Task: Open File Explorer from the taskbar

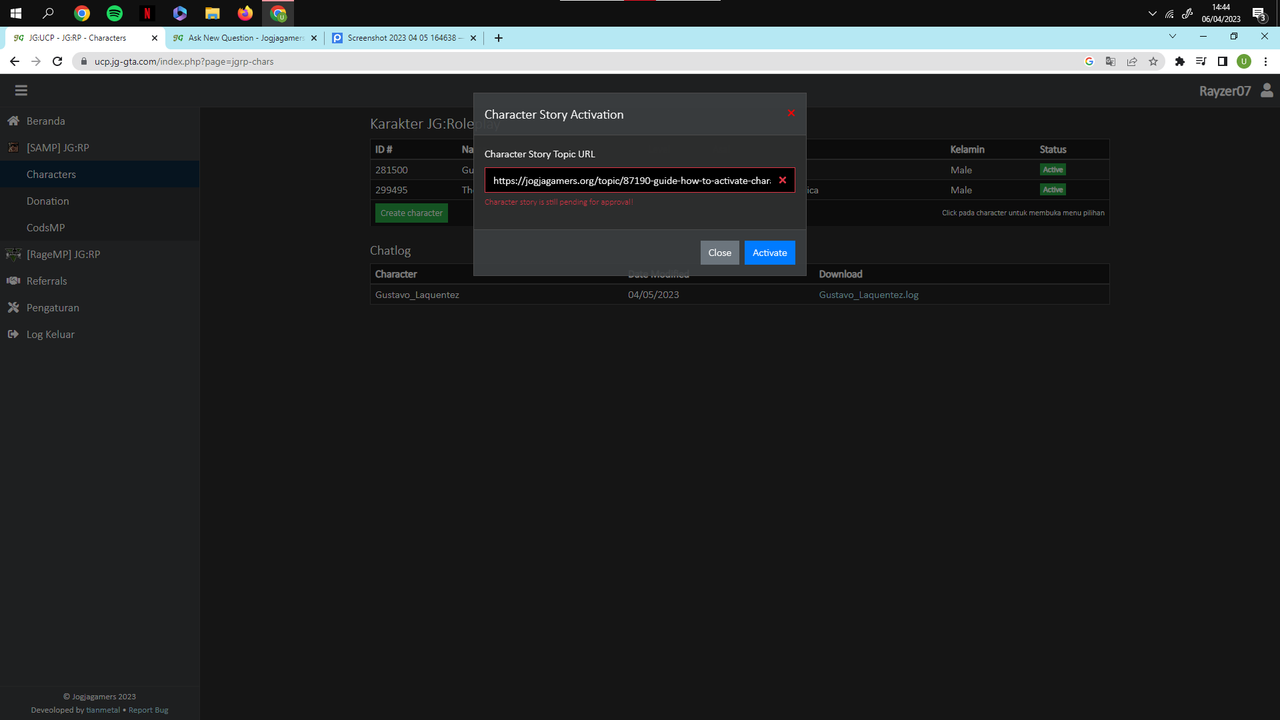Action: click(x=212, y=14)
